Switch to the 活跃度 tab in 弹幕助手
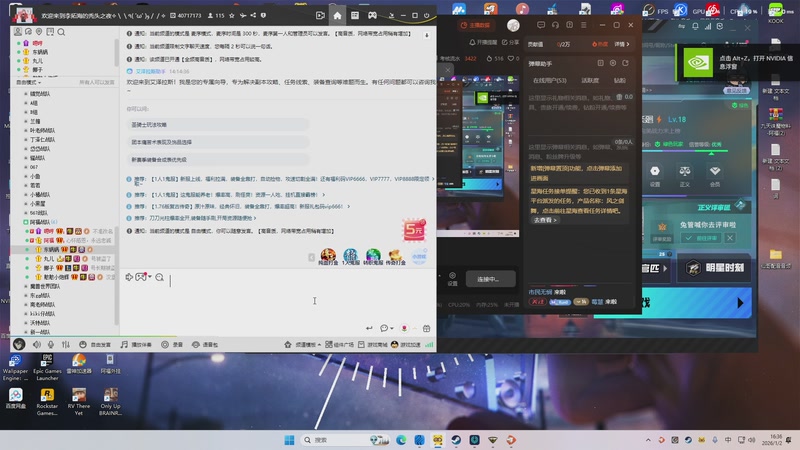This screenshot has width=800, height=450. point(590,81)
